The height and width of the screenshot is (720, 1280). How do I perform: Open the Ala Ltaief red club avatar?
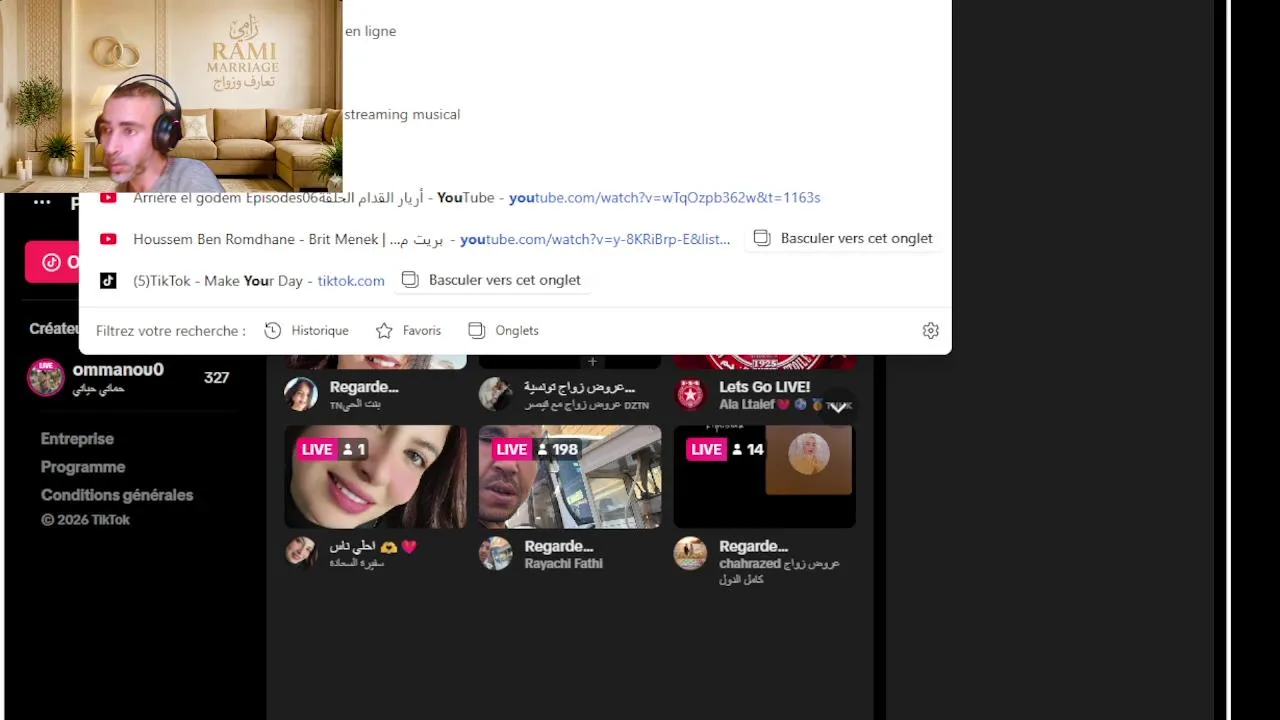tap(690, 394)
